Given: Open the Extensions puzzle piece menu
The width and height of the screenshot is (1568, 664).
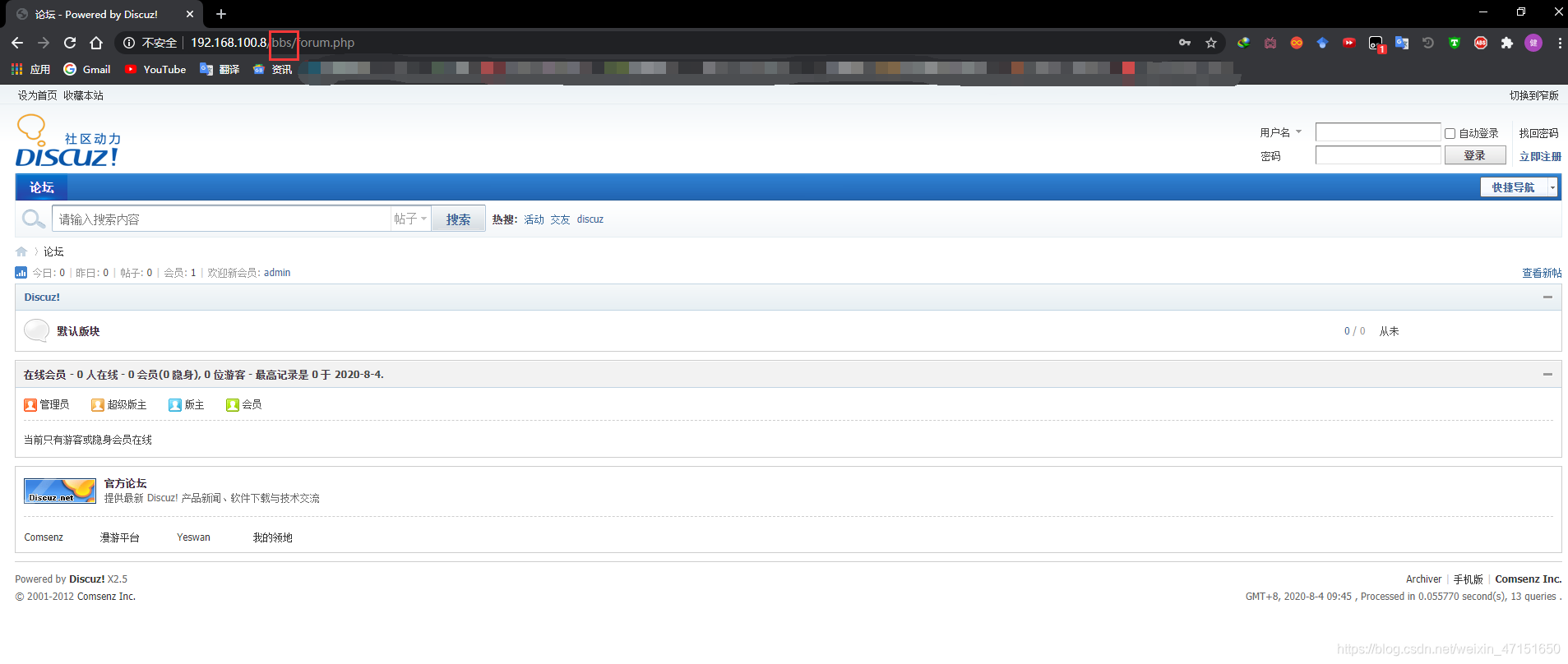Looking at the screenshot, I should tap(1507, 43).
